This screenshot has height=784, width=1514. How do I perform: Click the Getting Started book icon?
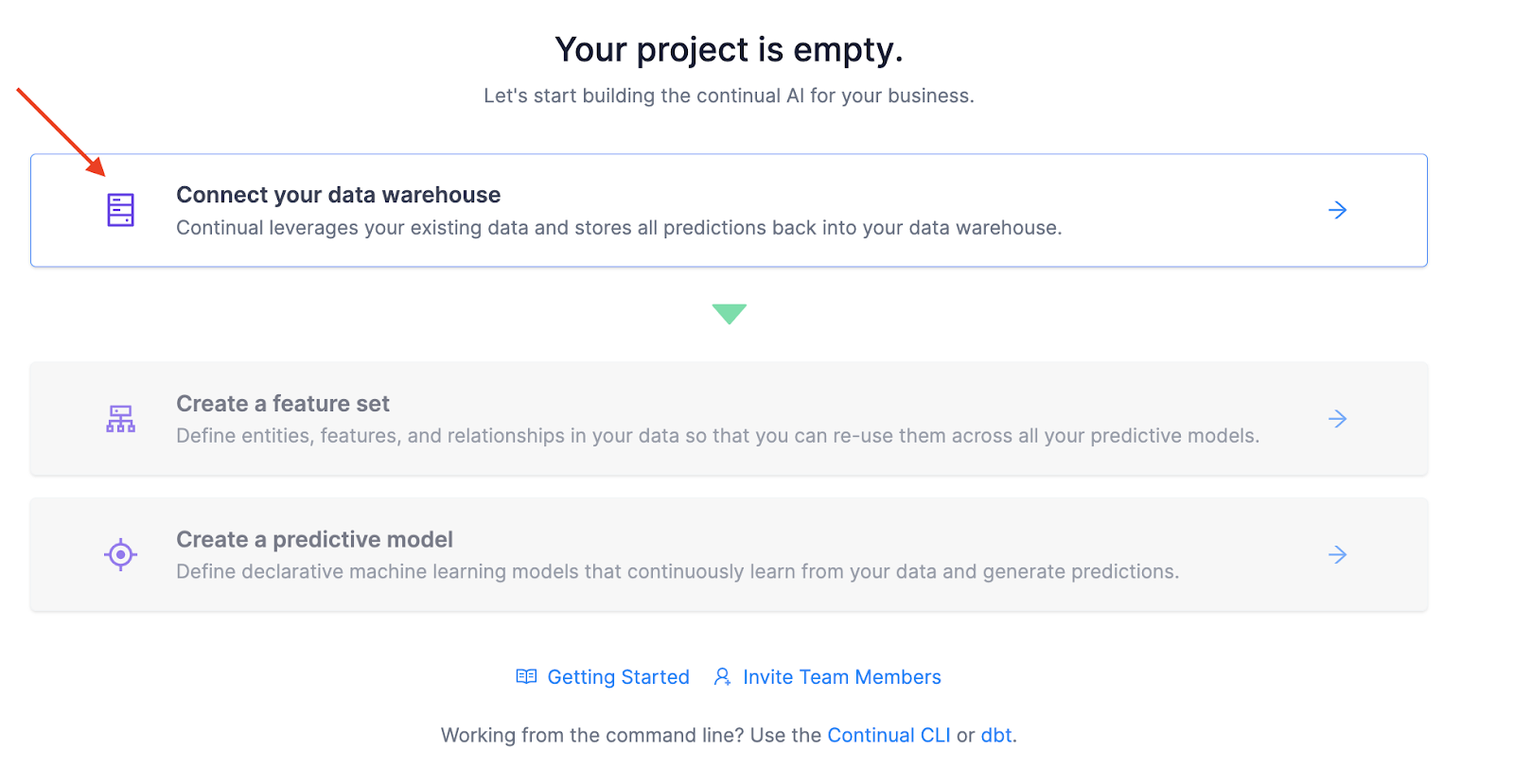tap(526, 676)
